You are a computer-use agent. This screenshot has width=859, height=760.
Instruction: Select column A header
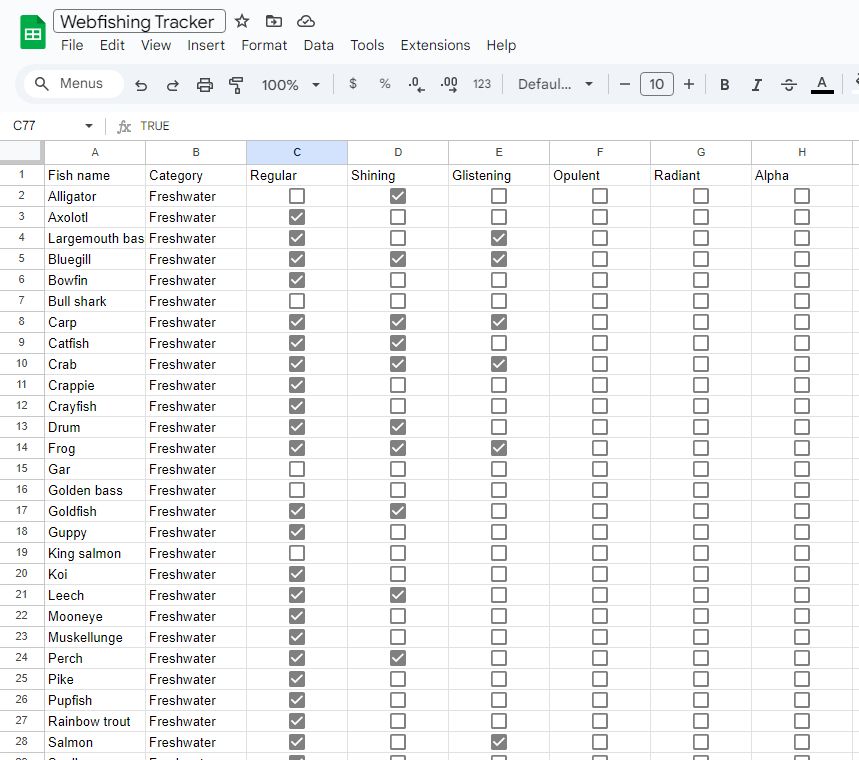(x=95, y=152)
